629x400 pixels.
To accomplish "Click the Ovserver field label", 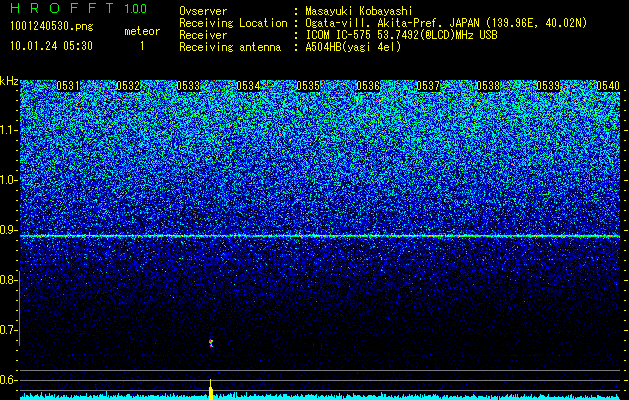I will (203, 11).
